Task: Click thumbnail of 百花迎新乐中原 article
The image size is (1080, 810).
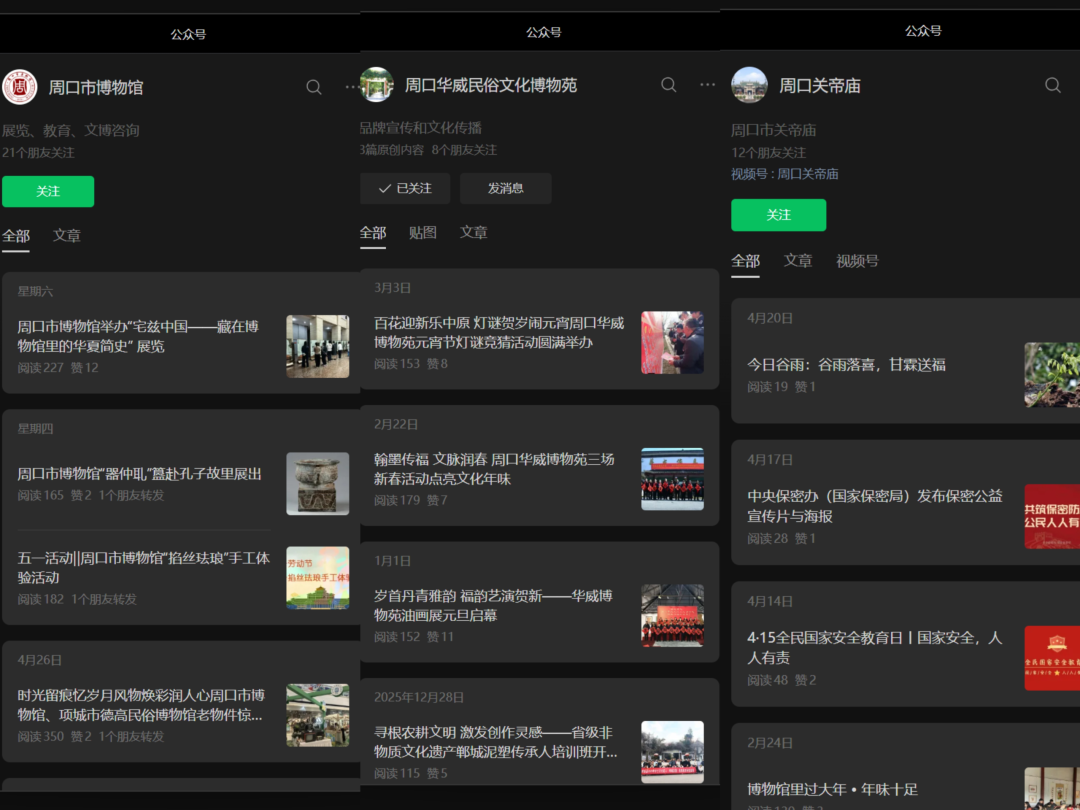Action: coord(672,342)
